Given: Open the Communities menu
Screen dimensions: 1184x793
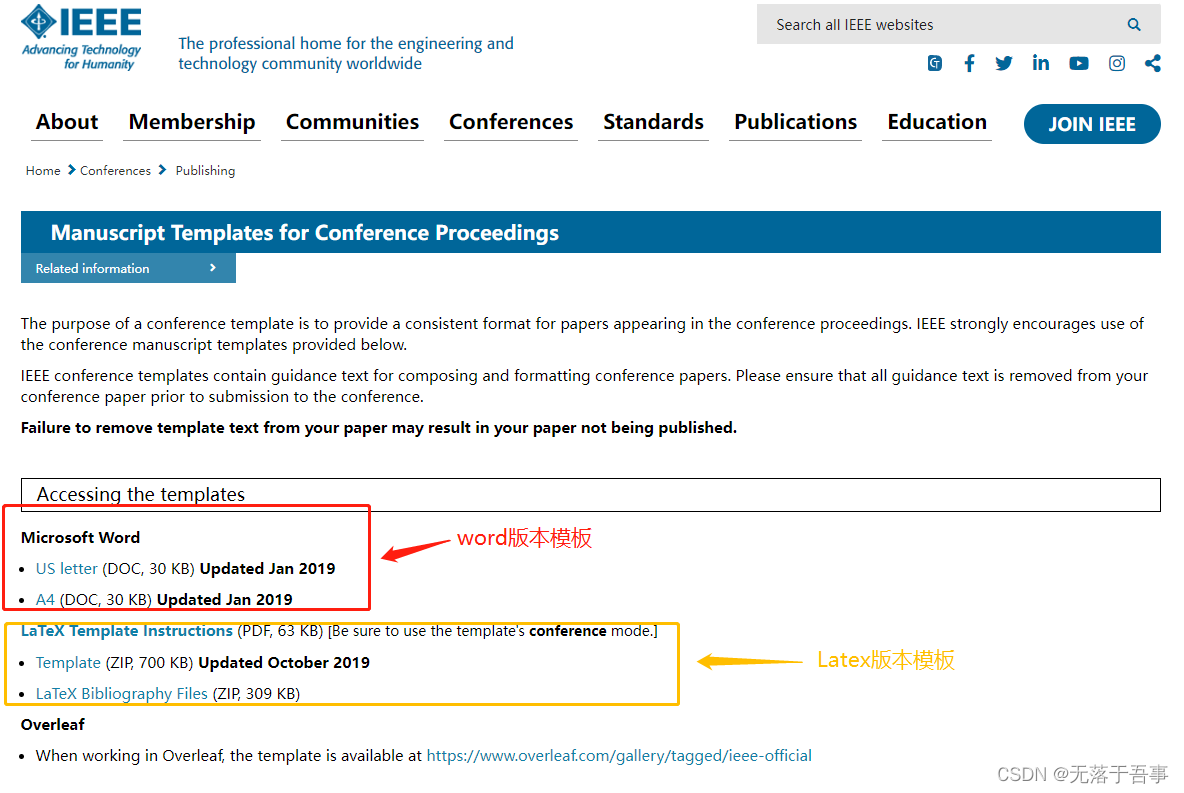Looking at the screenshot, I should tap(352, 122).
